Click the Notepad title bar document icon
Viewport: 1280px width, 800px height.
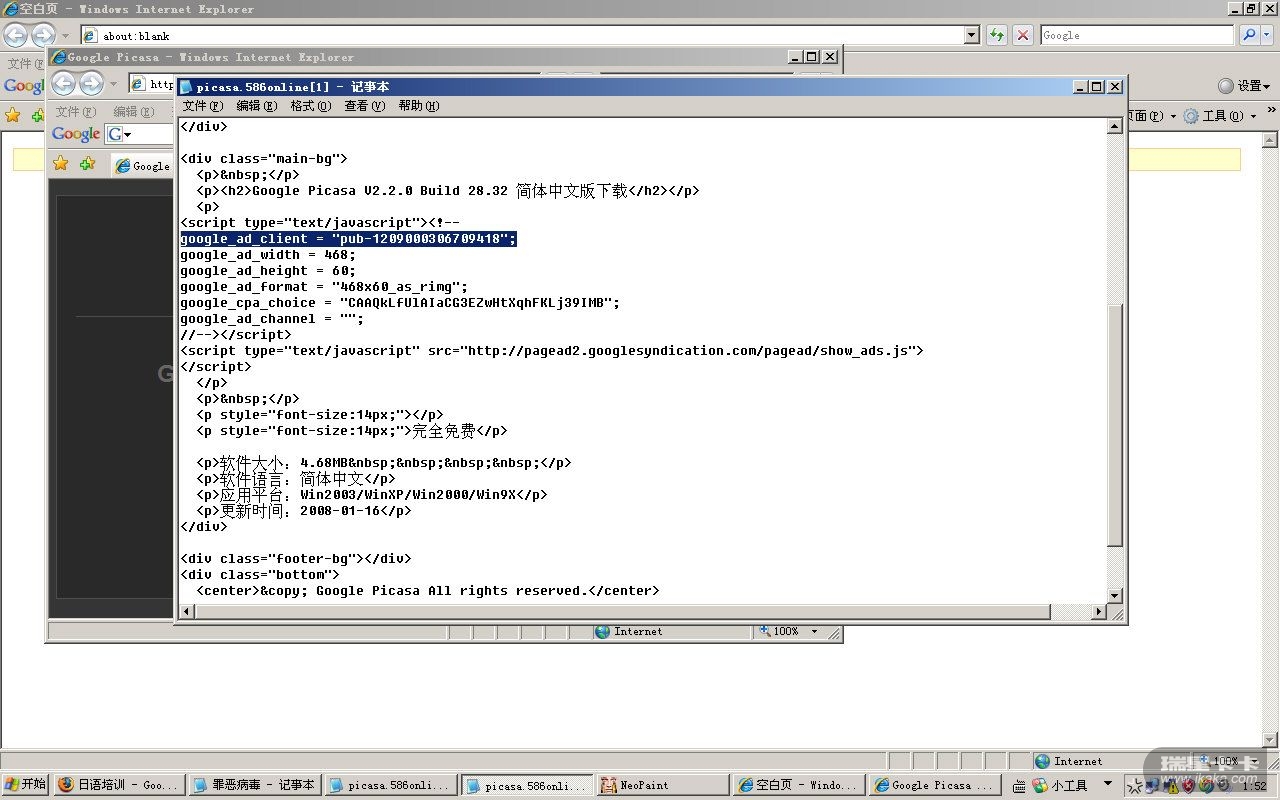click(186, 87)
